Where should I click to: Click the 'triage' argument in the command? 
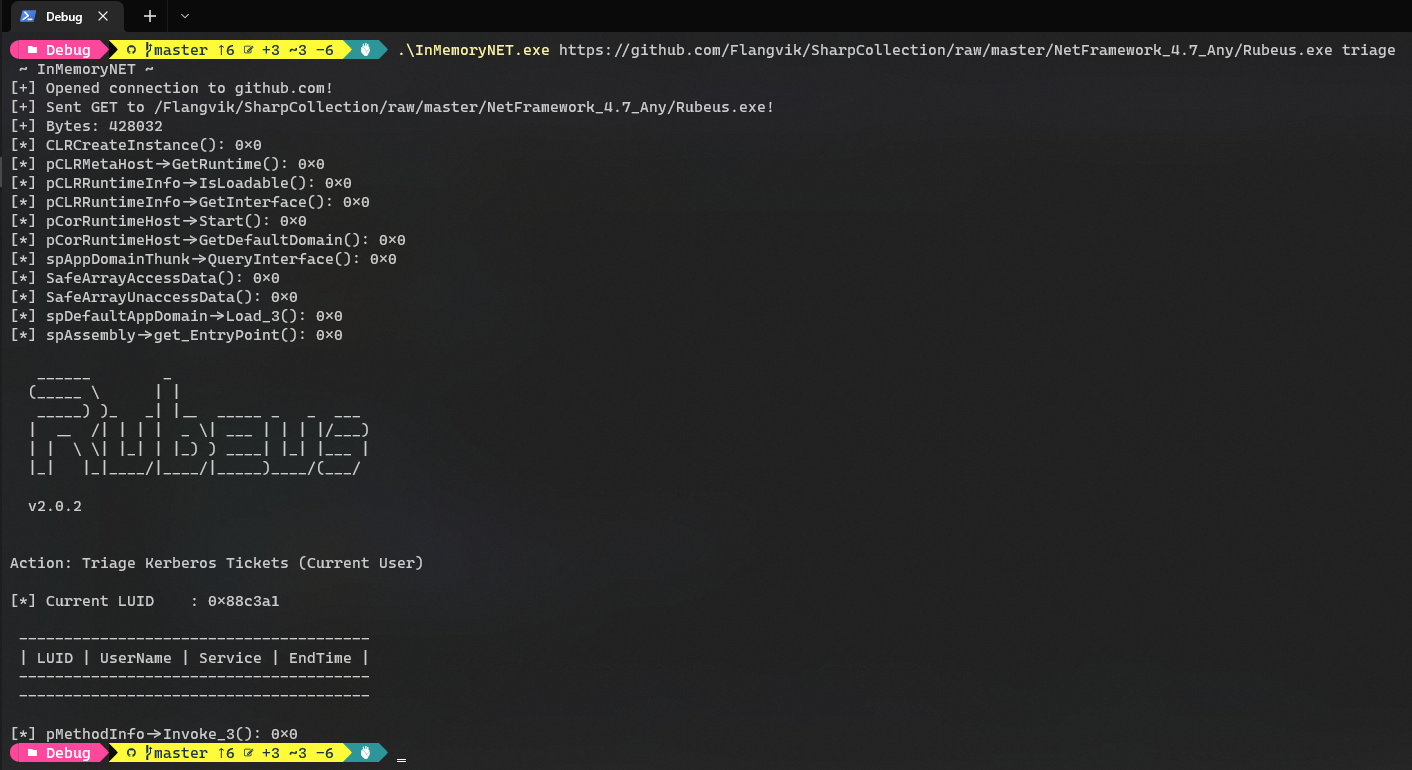(1368, 50)
